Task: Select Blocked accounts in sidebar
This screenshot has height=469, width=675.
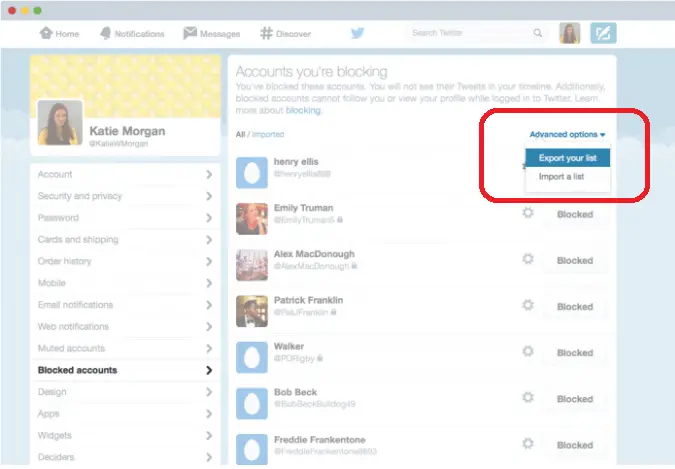Action: [x=125, y=370]
